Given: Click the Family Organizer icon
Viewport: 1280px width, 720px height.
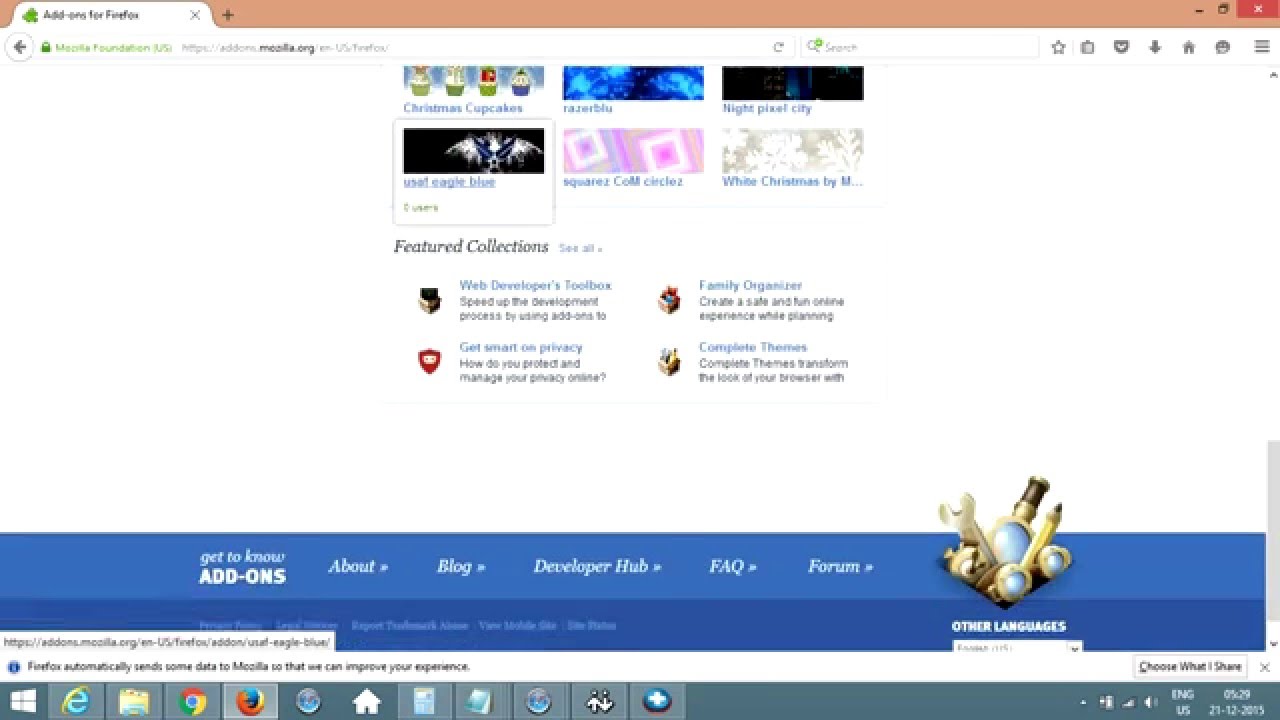Looking at the screenshot, I should click(669, 300).
